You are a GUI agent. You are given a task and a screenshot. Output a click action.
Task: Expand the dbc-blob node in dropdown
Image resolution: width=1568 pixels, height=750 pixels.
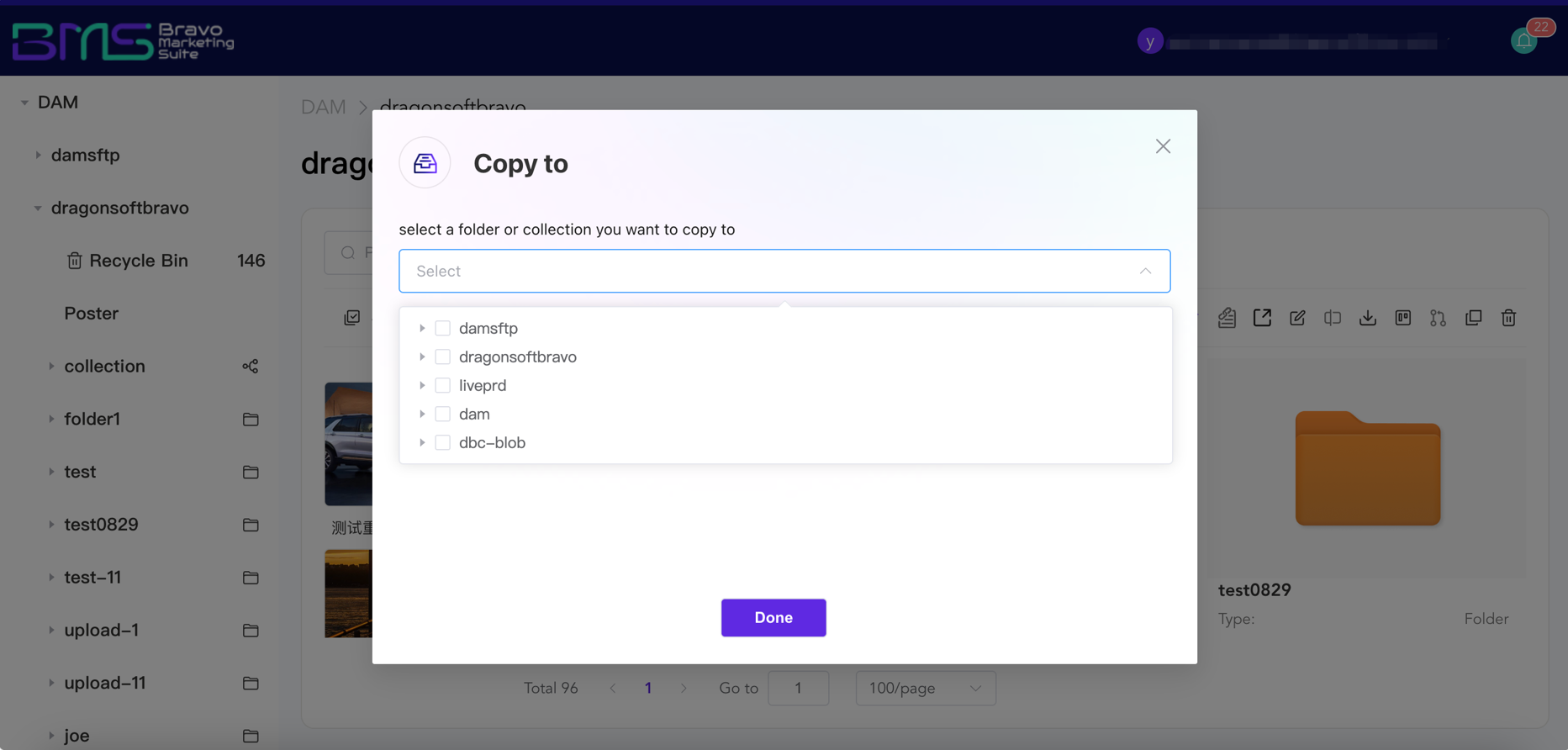tap(422, 443)
